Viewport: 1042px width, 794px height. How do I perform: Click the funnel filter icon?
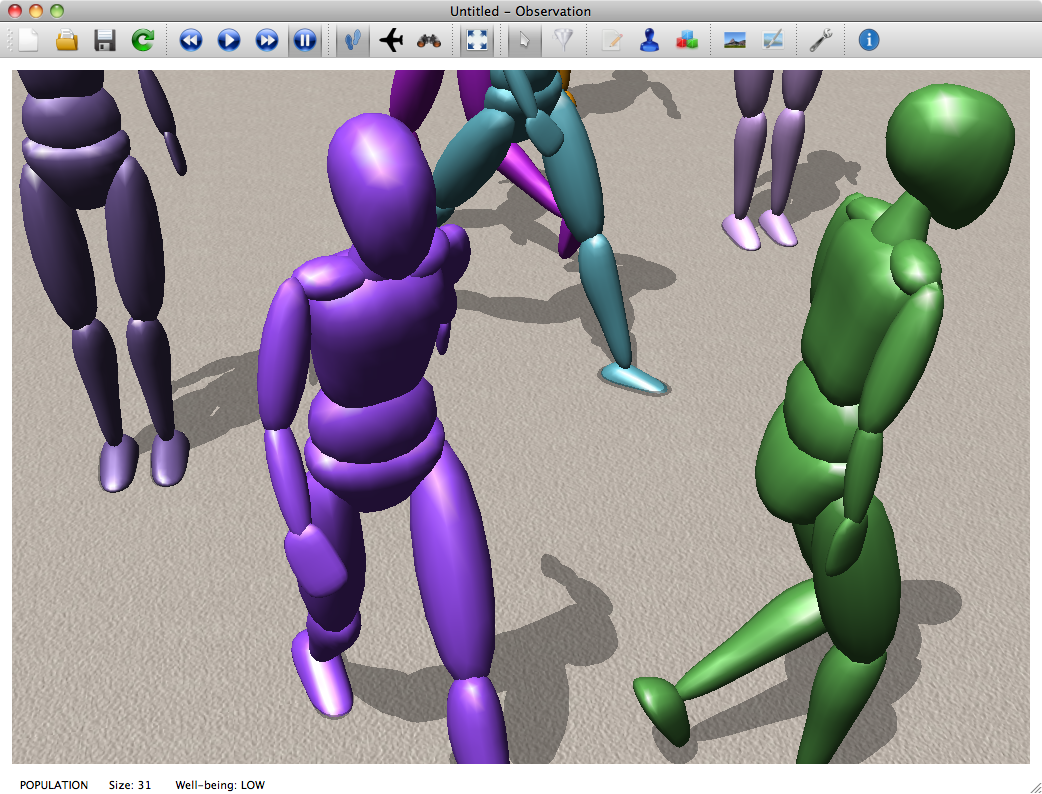(564, 40)
